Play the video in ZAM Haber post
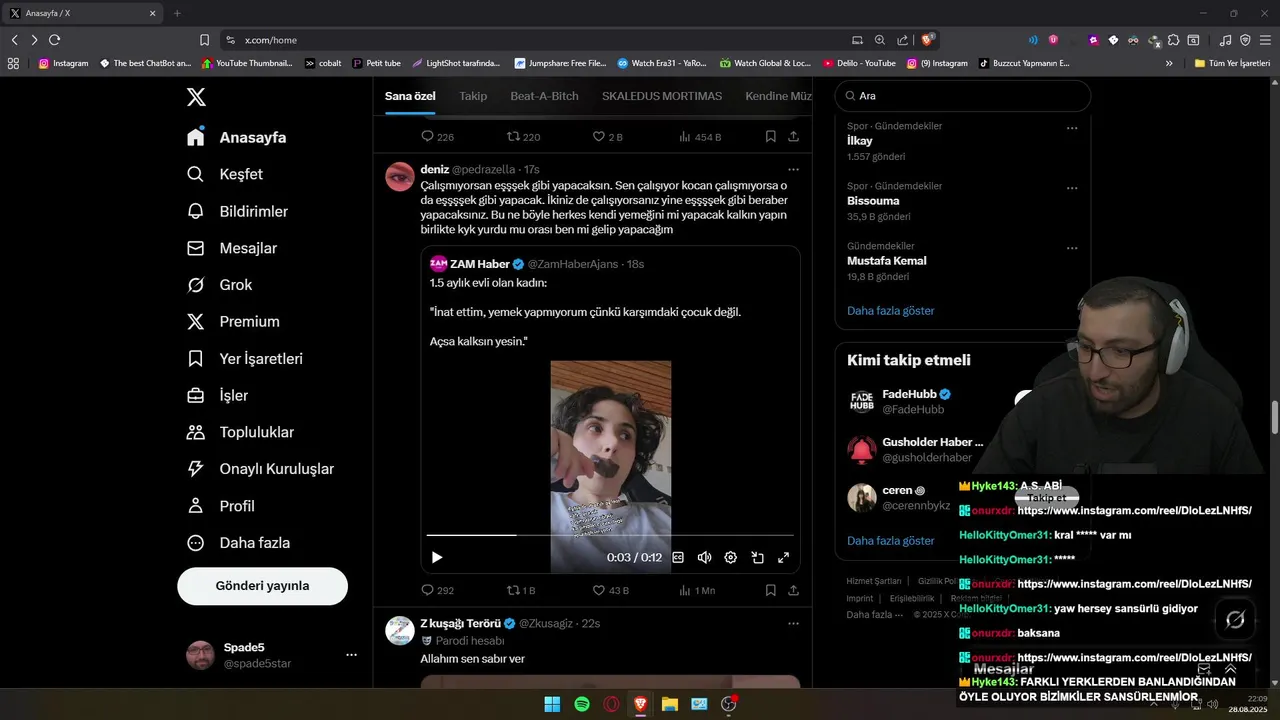The width and height of the screenshot is (1280, 720). pos(436,557)
